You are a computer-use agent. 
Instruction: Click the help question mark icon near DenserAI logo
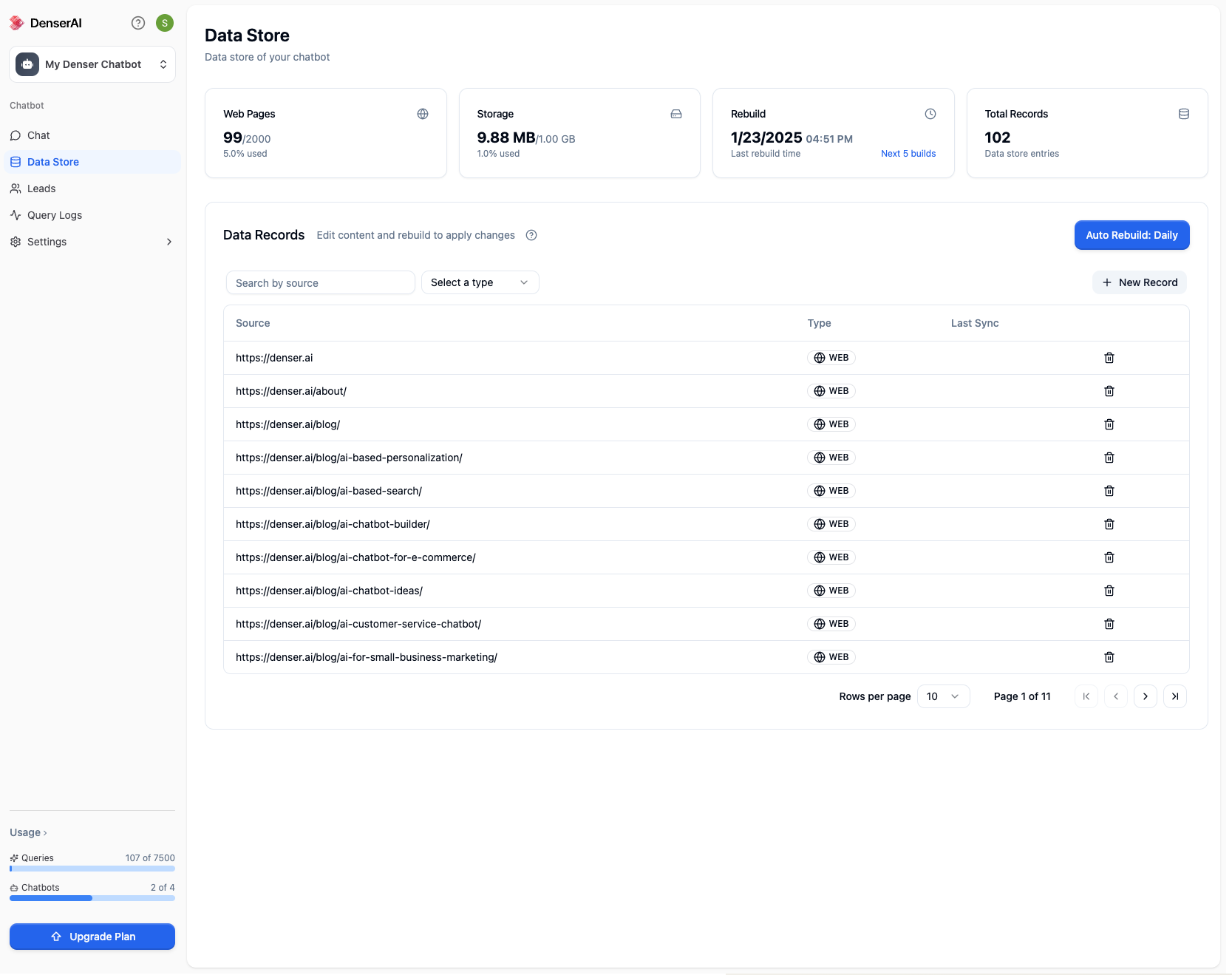(x=138, y=23)
